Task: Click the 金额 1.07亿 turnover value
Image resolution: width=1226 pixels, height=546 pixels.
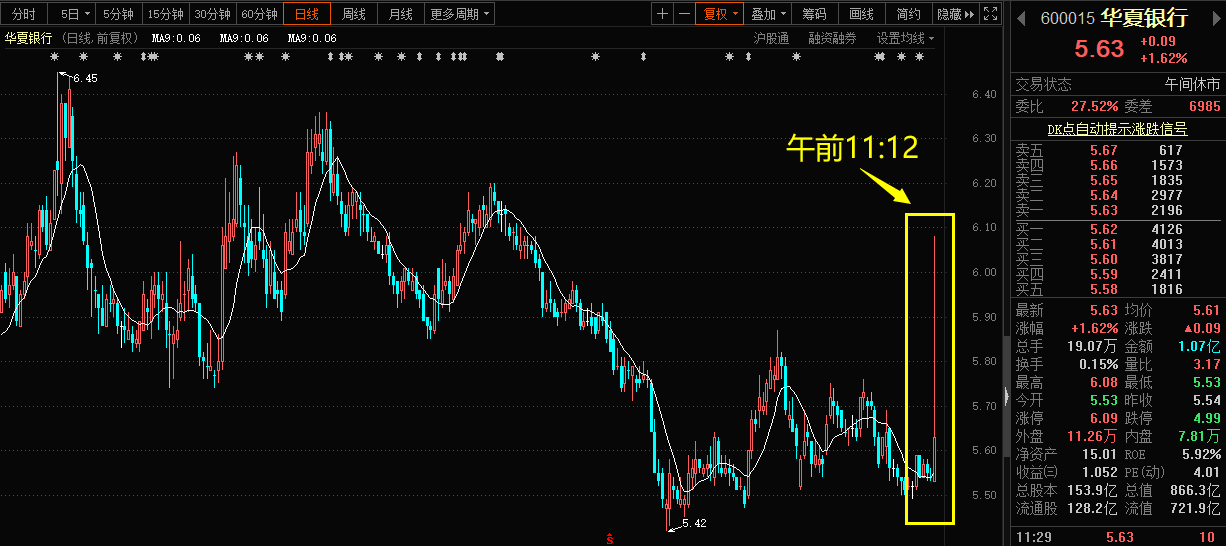Action: point(1198,346)
